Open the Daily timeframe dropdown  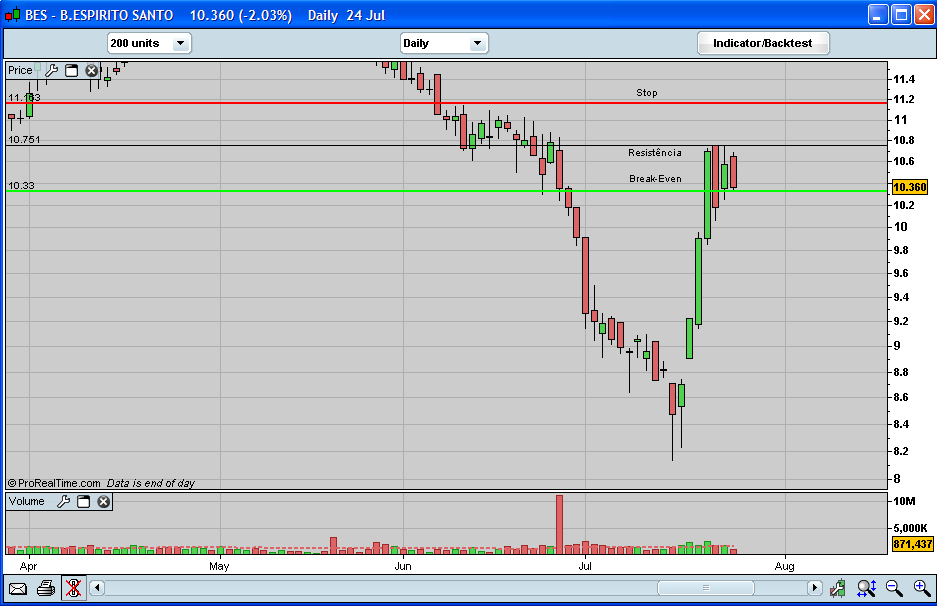pyautogui.click(x=444, y=43)
